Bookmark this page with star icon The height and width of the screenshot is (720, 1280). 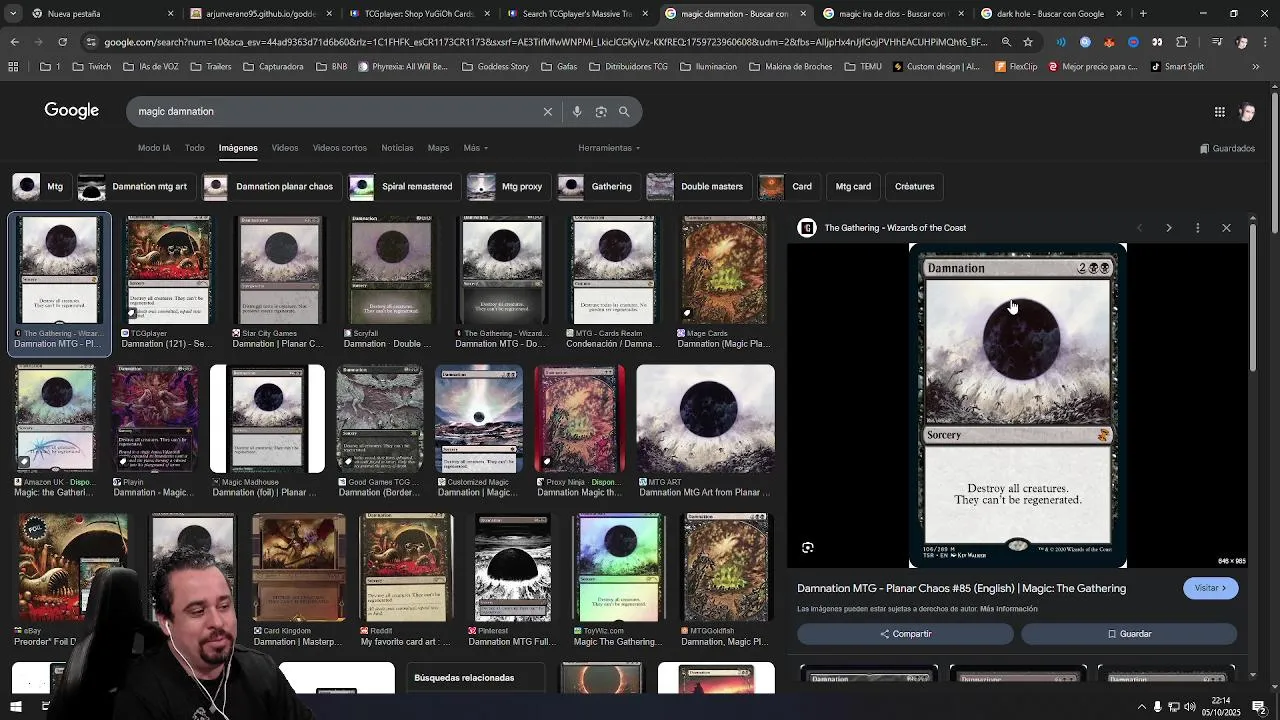tap(1027, 42)
